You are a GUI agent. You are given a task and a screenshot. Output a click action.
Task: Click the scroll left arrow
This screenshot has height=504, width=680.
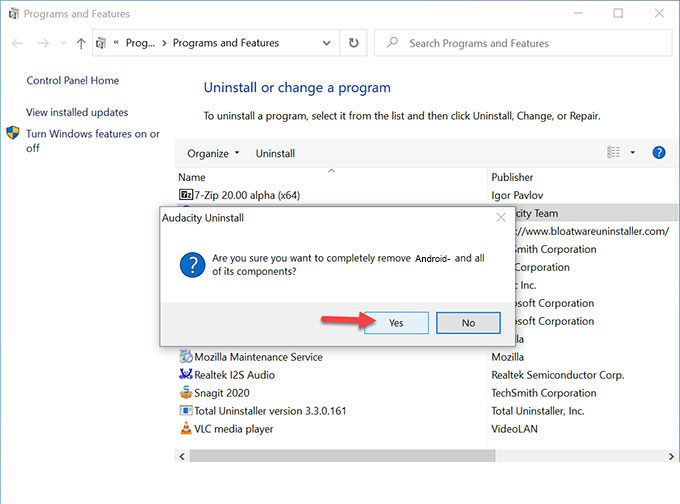pos(182,456)
